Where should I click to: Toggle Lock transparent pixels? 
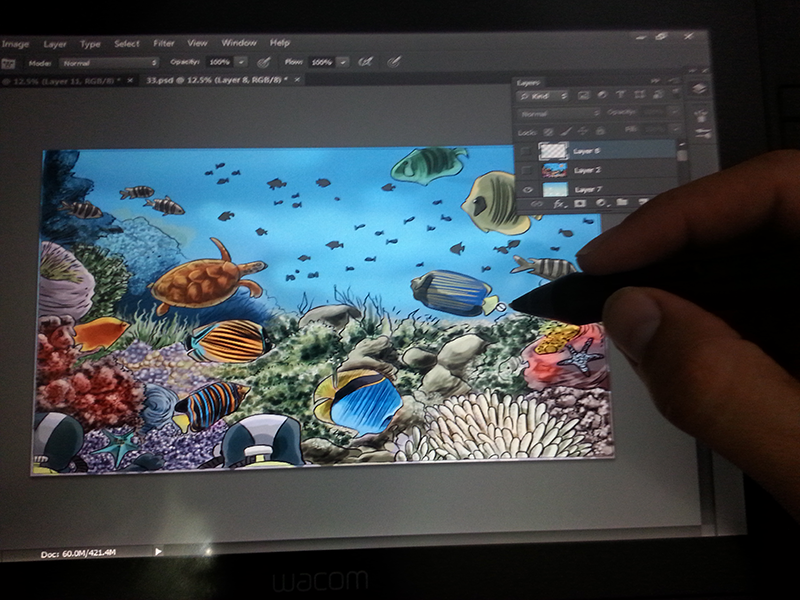(x=548, y=132)
